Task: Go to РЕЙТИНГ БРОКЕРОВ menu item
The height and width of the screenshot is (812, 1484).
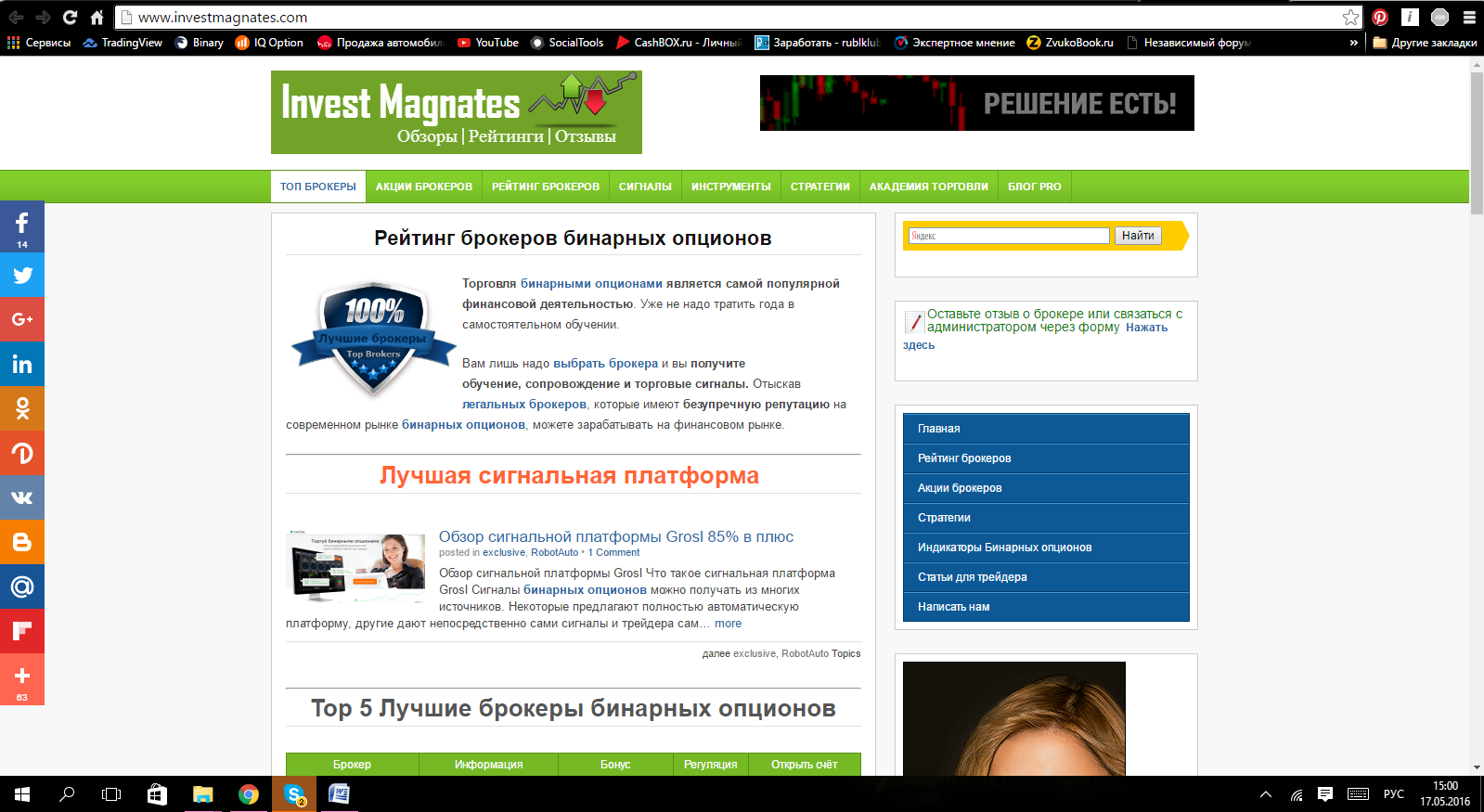Action: pos(546,187)
